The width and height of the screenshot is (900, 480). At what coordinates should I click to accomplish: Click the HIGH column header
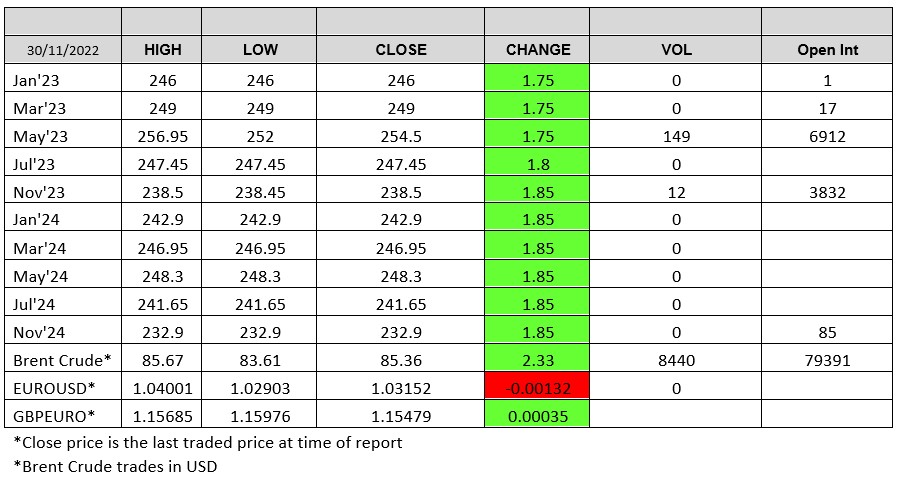(x=162, y=49)
